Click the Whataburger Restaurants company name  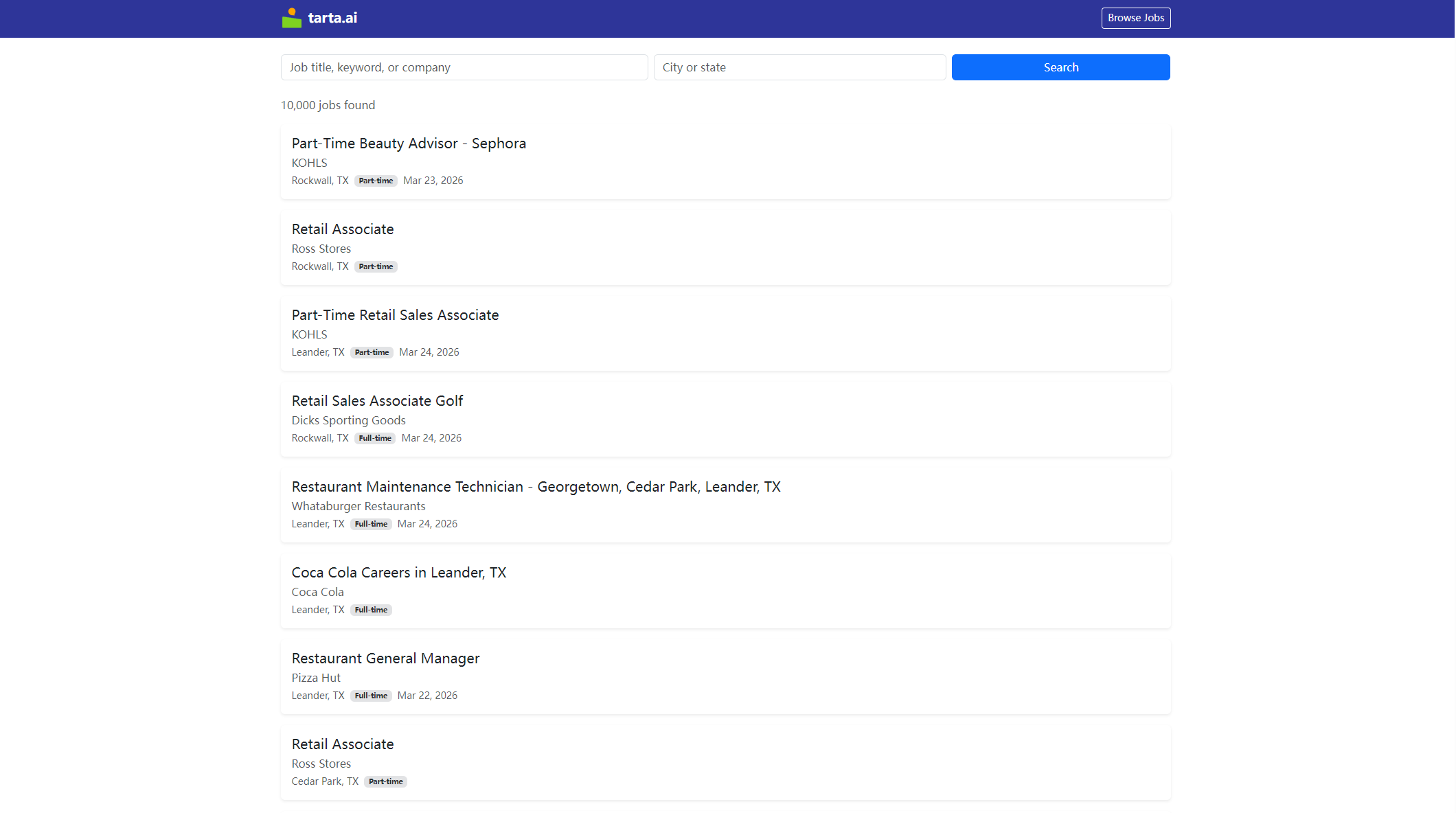(358, 506)
